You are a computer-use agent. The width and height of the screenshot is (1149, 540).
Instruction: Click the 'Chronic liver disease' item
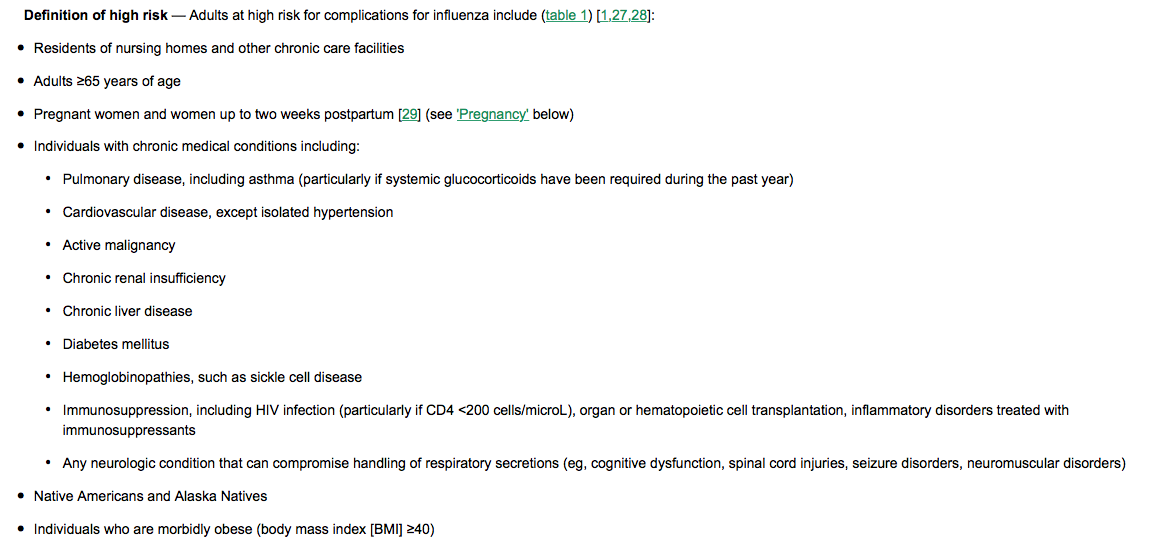coord(128,311)
